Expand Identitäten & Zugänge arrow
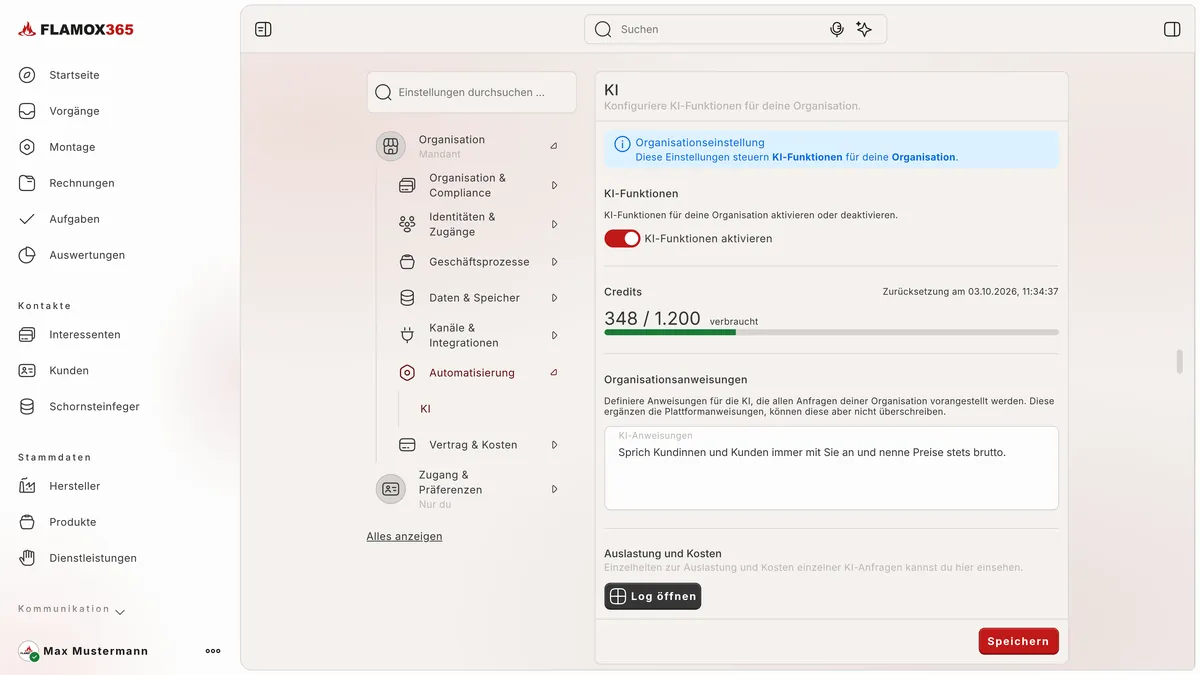Viewport: 1200px width, 675px height. tap(554, 224)
